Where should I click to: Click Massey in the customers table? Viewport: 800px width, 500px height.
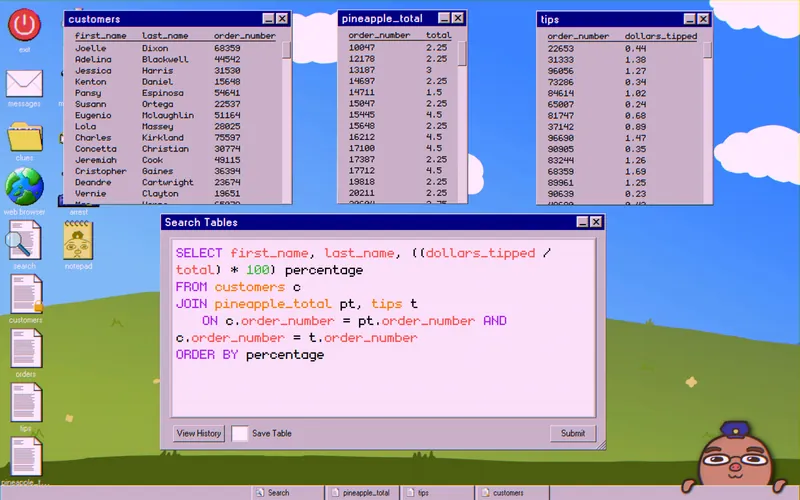157,127
